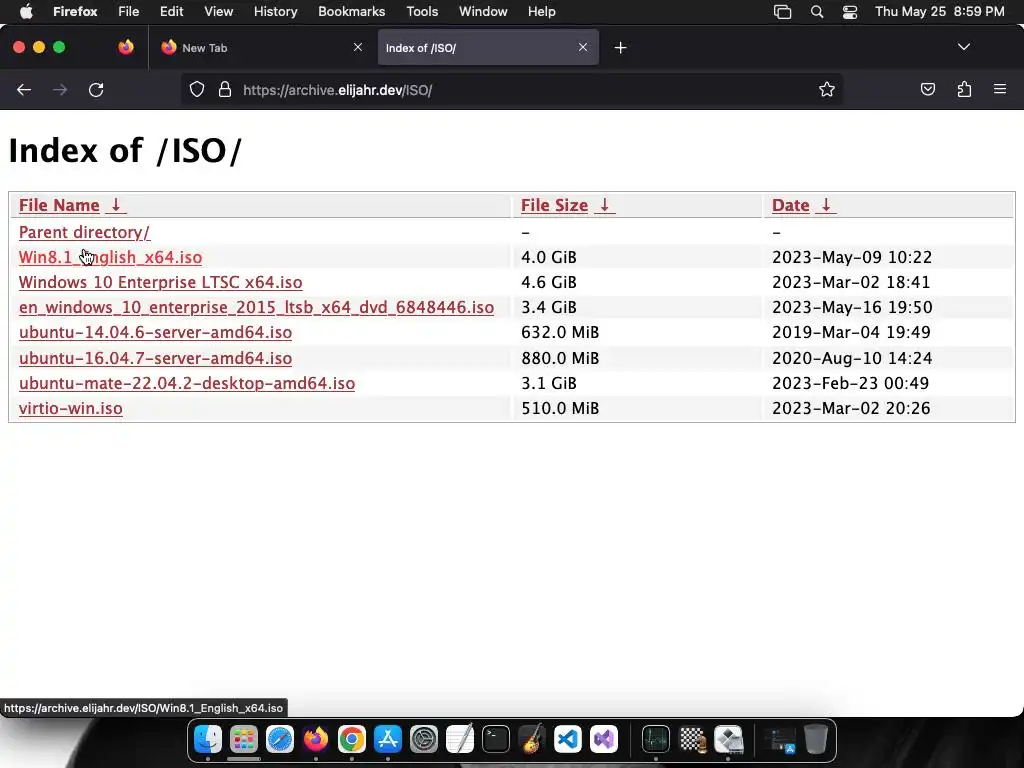
Task: Bookmark this page with the star
Action: (x=827, y=89)
